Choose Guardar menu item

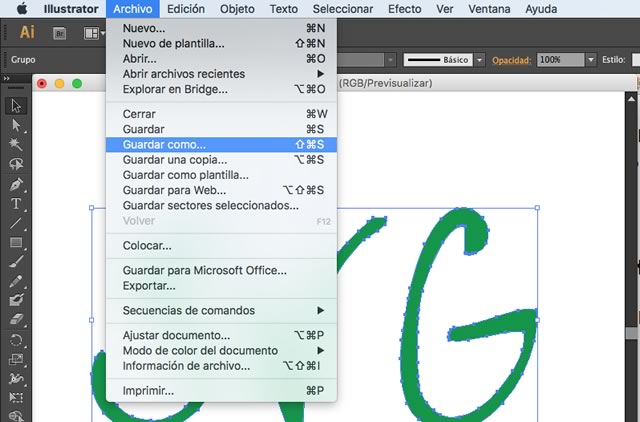click(x=221, y=129)
